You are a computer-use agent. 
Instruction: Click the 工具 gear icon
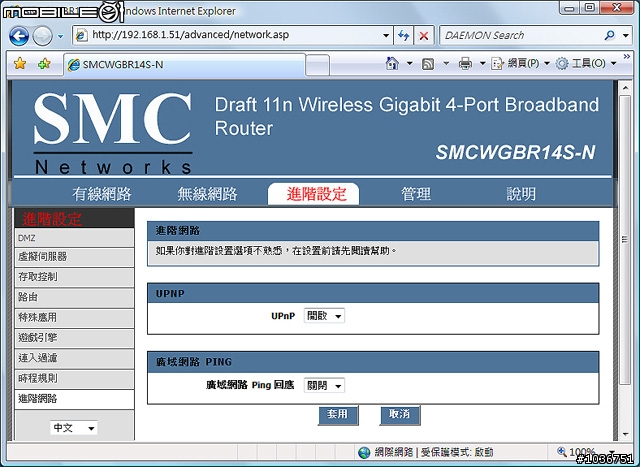562,63
